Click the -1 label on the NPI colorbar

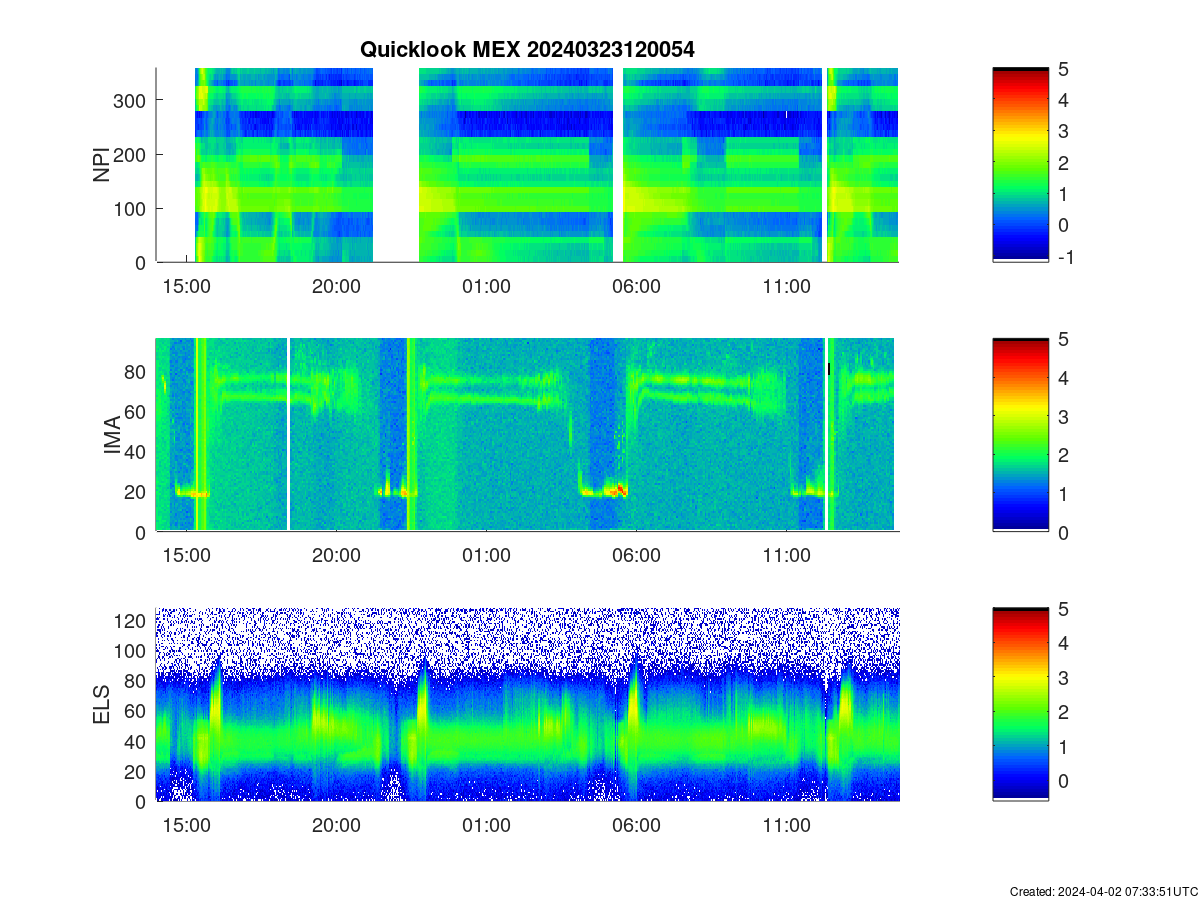point(1066,257)
